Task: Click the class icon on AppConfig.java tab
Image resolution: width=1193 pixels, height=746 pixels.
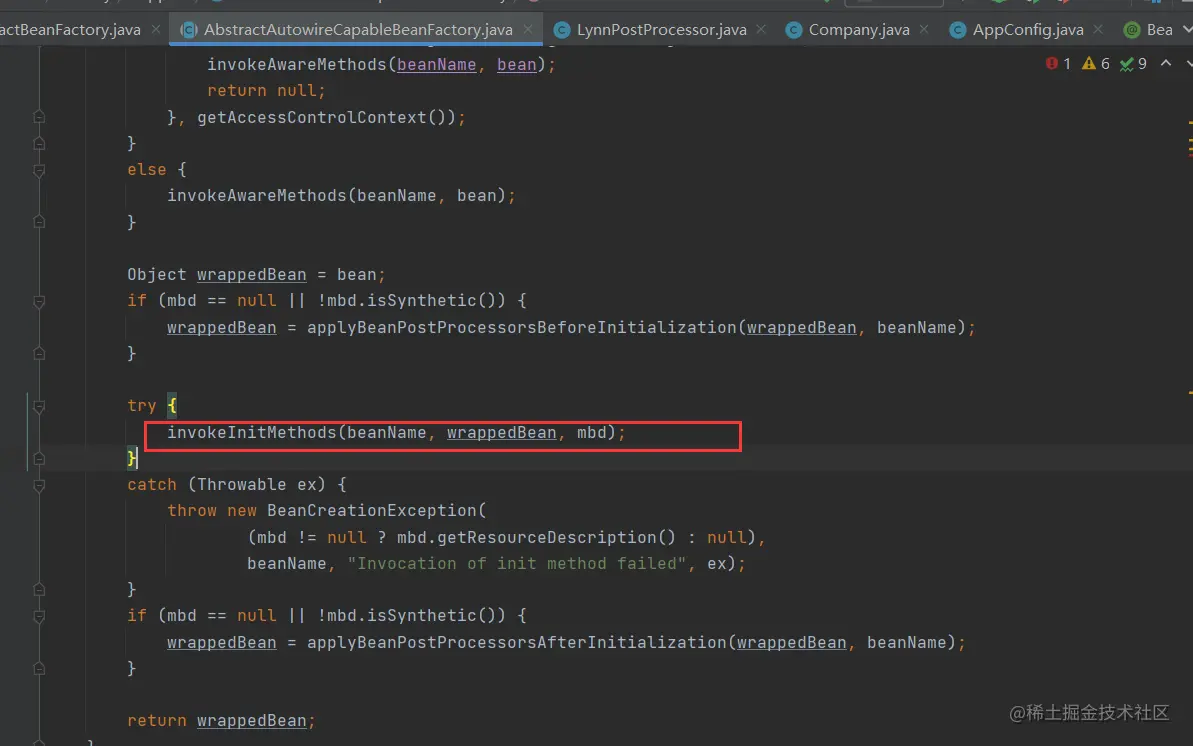Action: (x=958, y=30)
